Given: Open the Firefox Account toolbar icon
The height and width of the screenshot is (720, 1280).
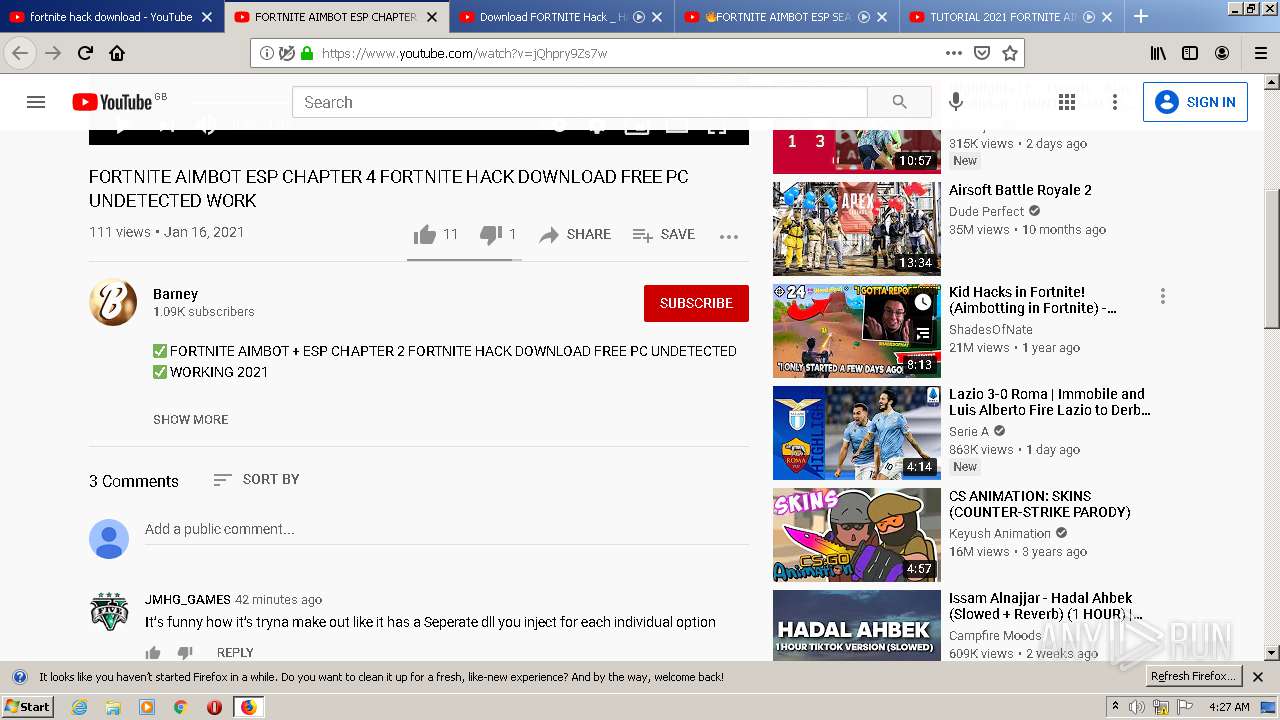Looking at the screenshot, I should pos(1222,53).
